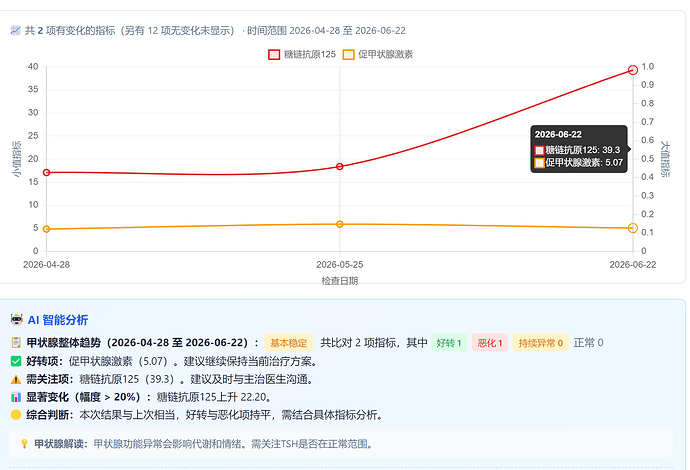Click 糖链抗原125 data point at 2026-05-25
Screen dimensions: 690x470
click(340, 166)
